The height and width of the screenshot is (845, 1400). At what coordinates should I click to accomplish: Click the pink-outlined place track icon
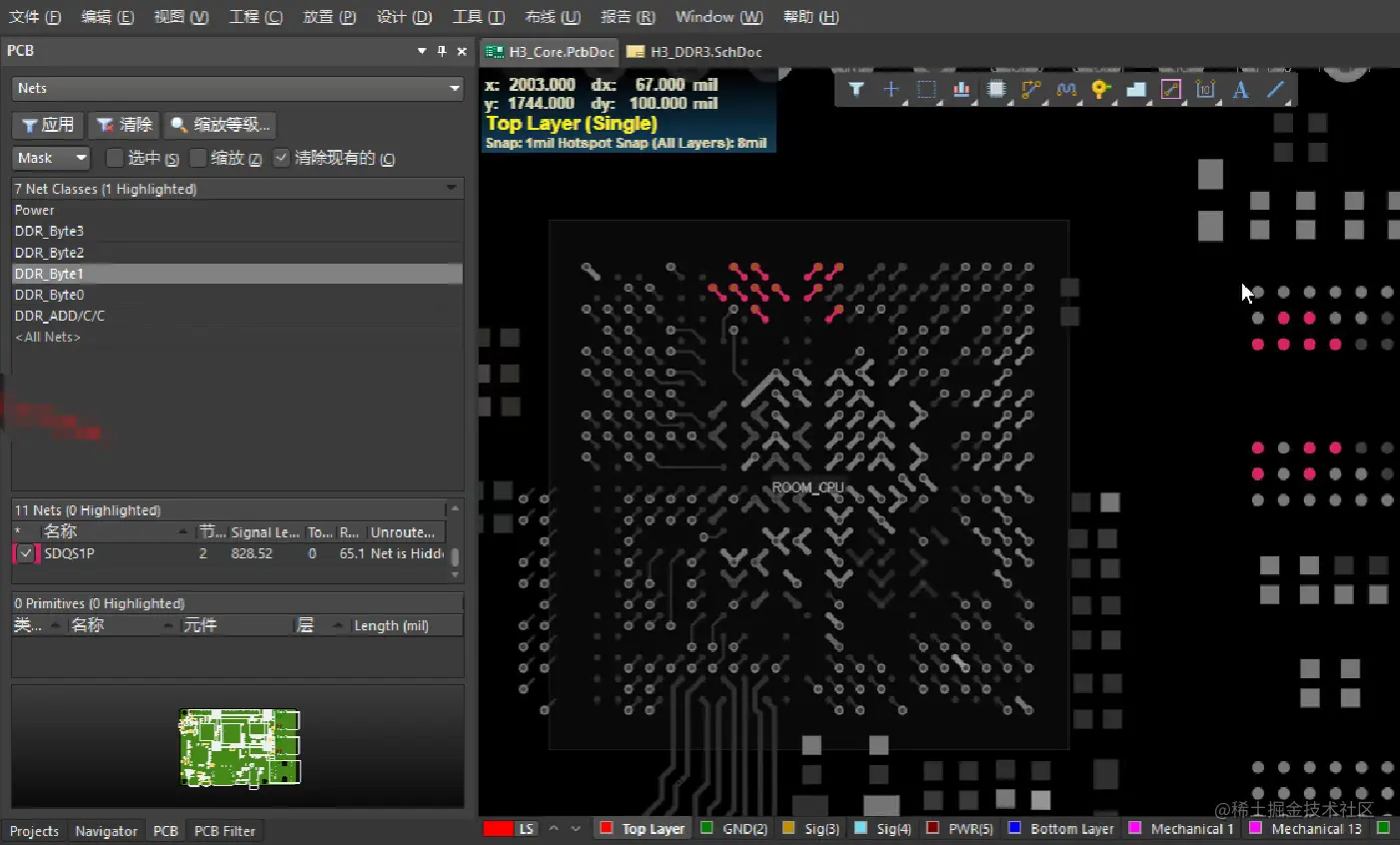(1171, 90)
